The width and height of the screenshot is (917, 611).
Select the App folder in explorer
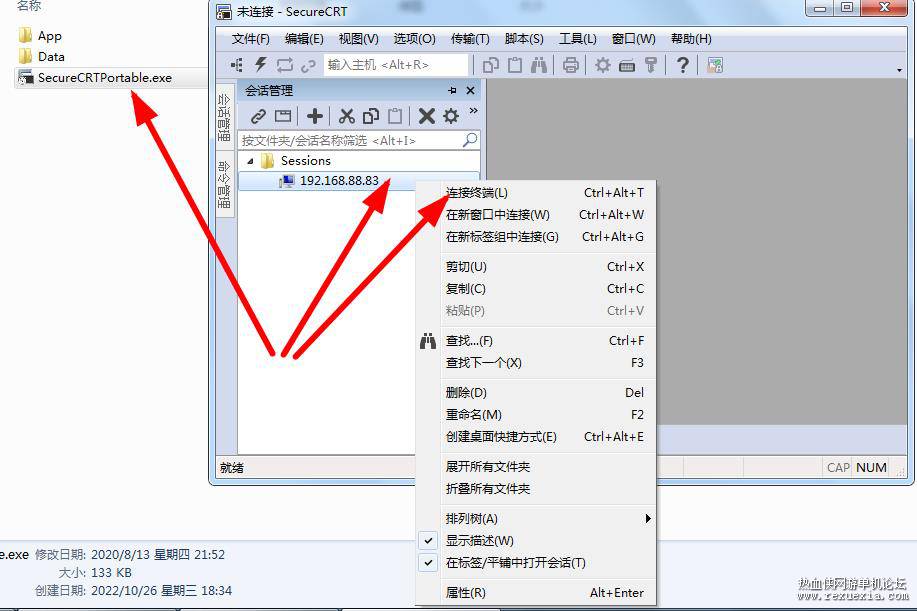(40, 36)
